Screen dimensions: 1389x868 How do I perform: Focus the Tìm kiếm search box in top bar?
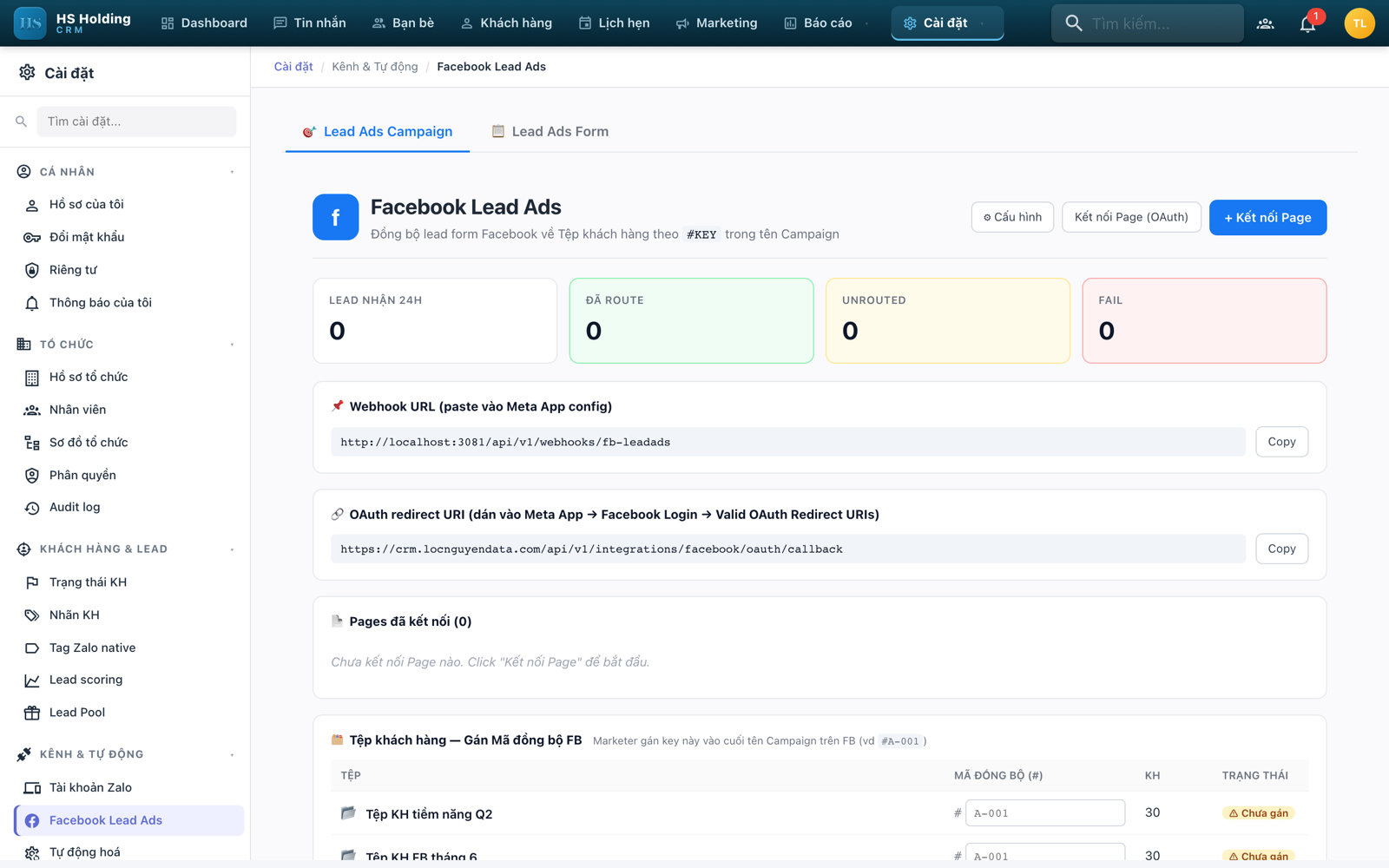click(x=1148, y=23)
